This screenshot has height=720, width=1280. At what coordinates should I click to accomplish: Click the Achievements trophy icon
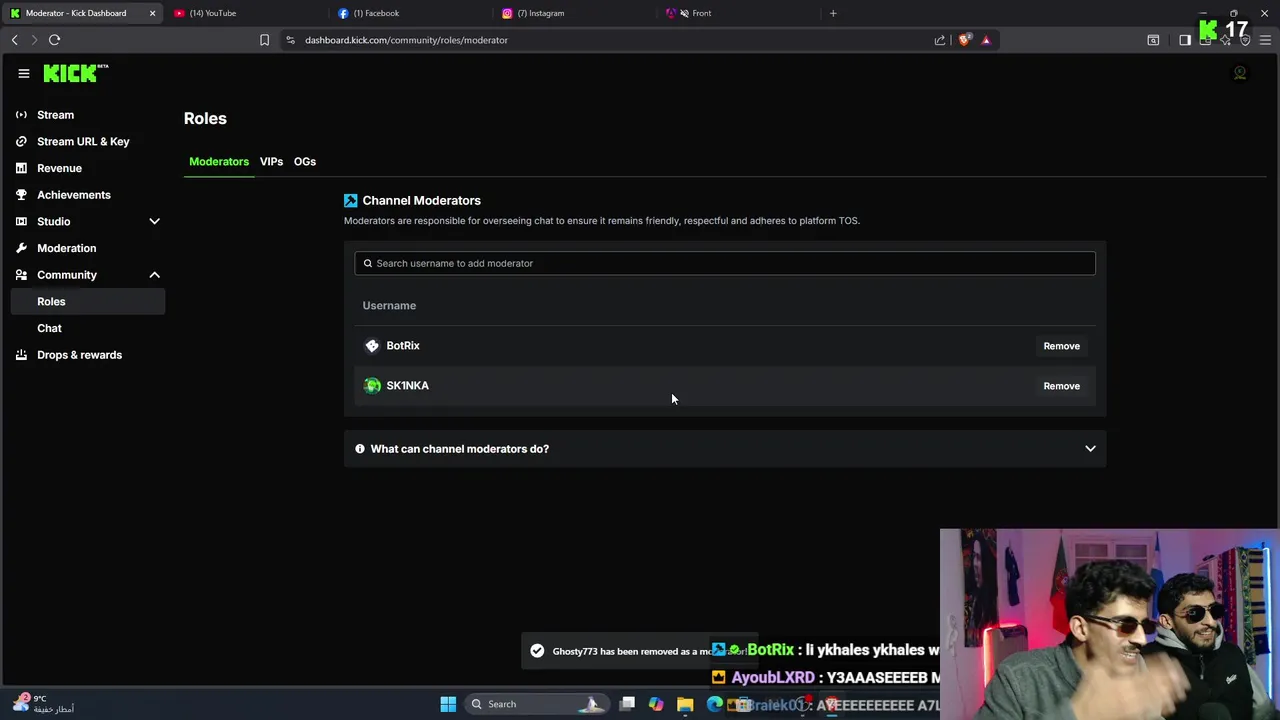pyautogui.click(x=21, y=195)
